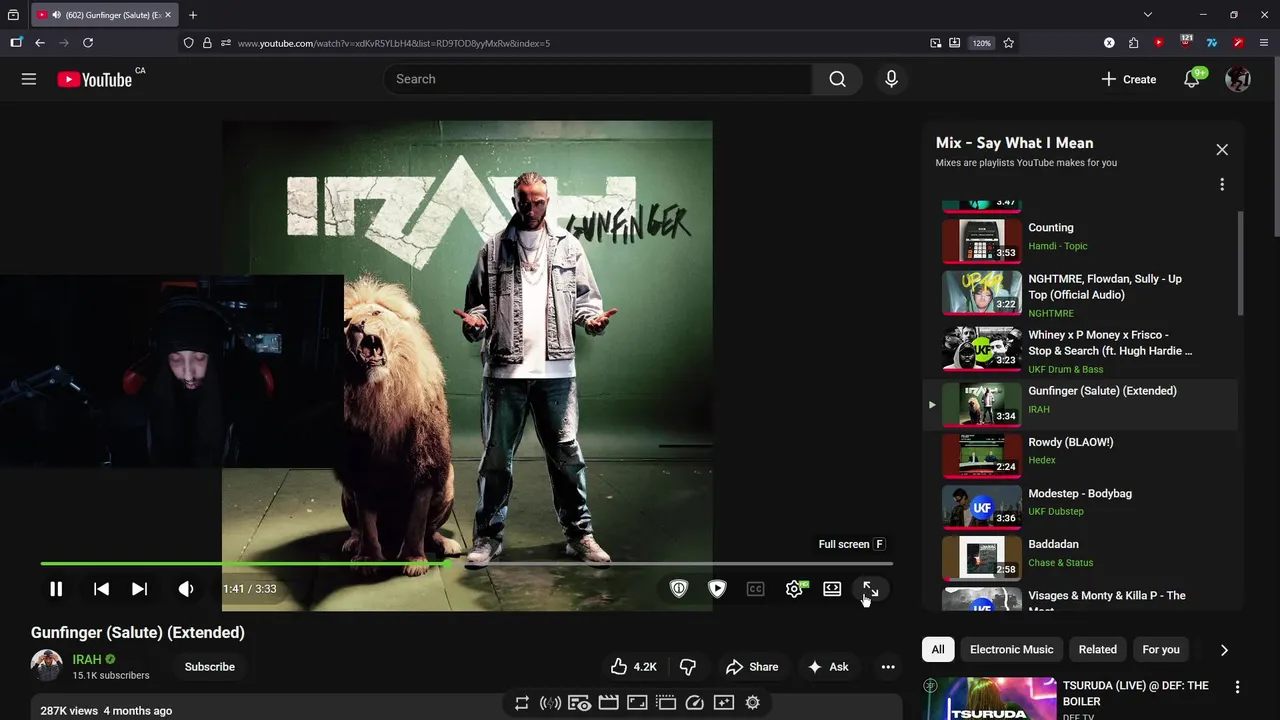Click the shield play extension icon
This screenshot has width=1280, height=720.
717,589
